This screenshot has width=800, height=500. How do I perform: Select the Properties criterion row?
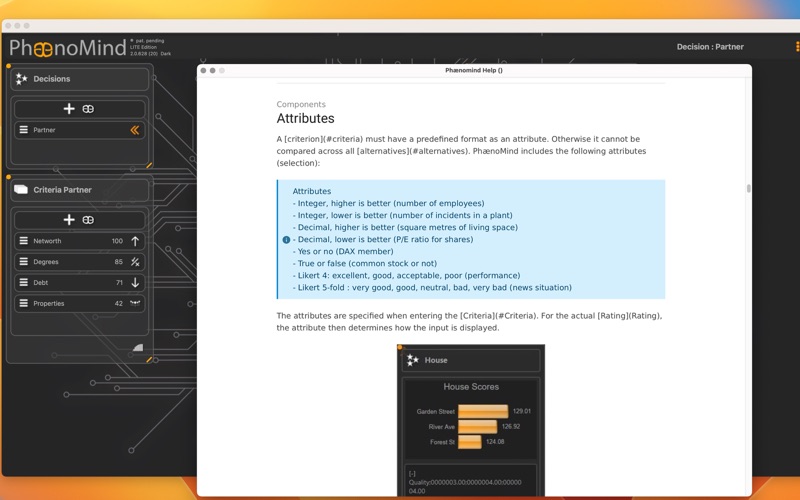coord(80,303)
